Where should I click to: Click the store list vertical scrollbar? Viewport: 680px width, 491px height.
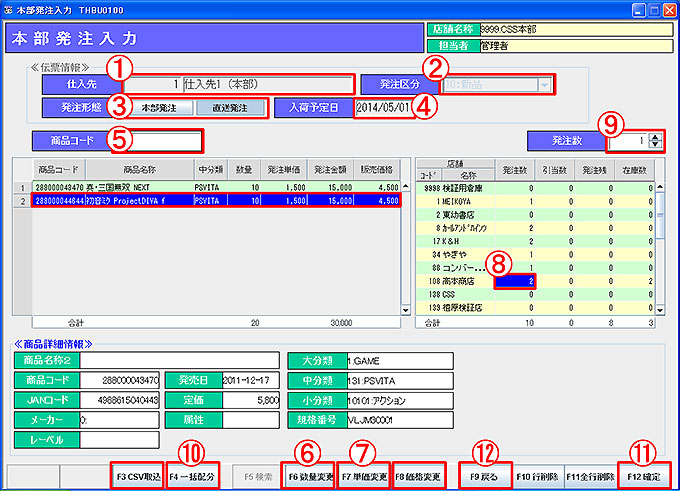pyautogui.click(x=660, y=250)
